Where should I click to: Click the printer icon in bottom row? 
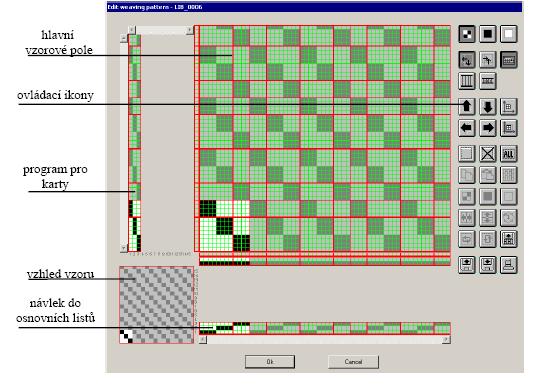(509, 265)
